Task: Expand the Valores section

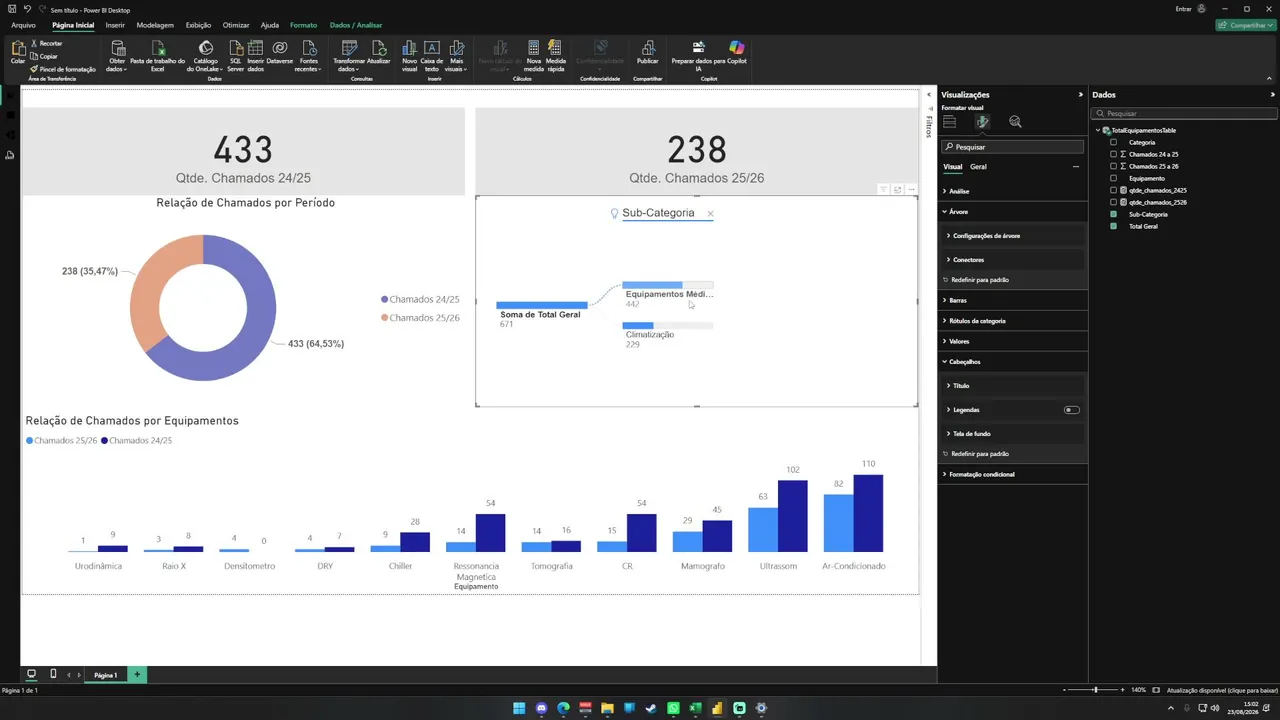Action: (1013, 341)
